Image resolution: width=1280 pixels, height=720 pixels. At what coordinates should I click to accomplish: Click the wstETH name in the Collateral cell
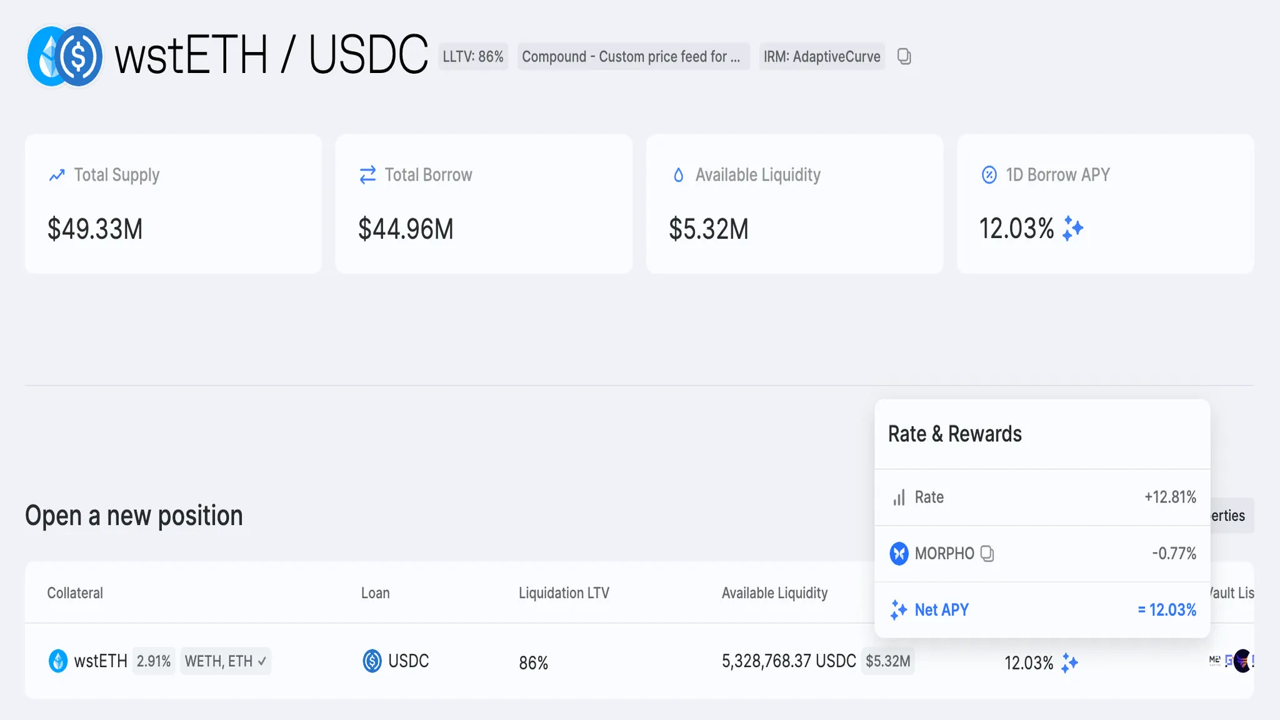100,661
